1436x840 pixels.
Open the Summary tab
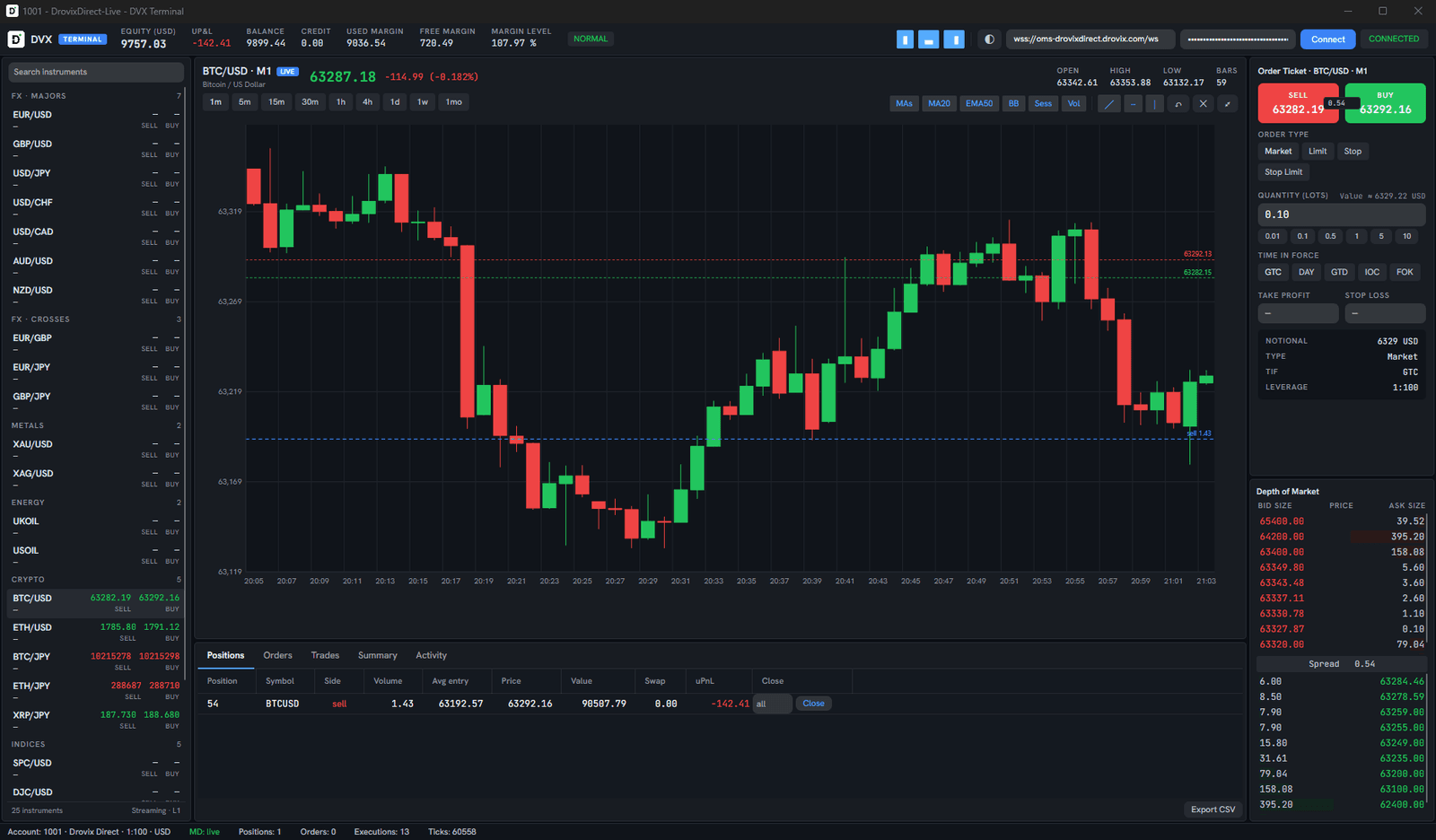(377, 655)
